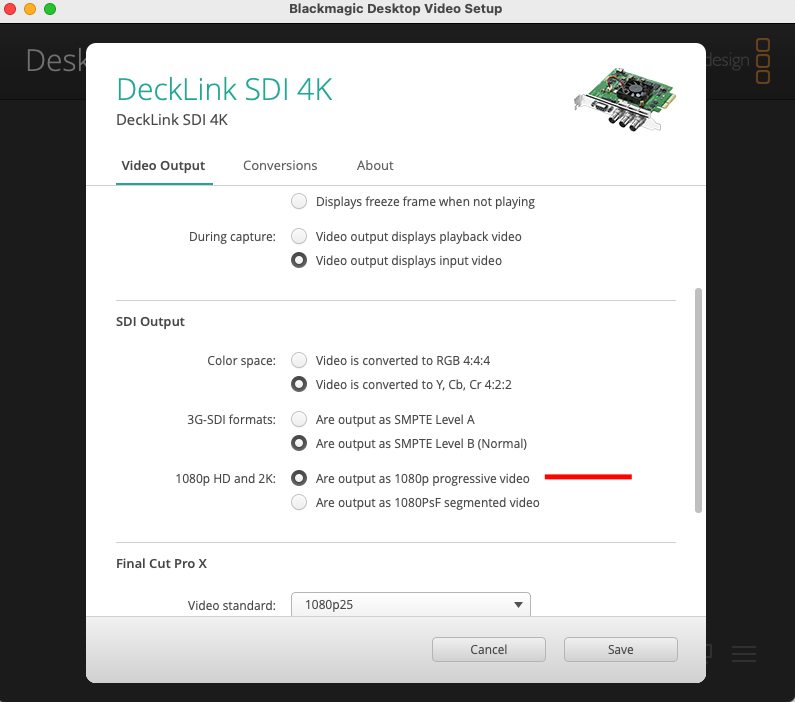The width and height of the screenshot is (795, 702).
Task: Set color space to RGB 4:4:4
Action: [299, 360]
